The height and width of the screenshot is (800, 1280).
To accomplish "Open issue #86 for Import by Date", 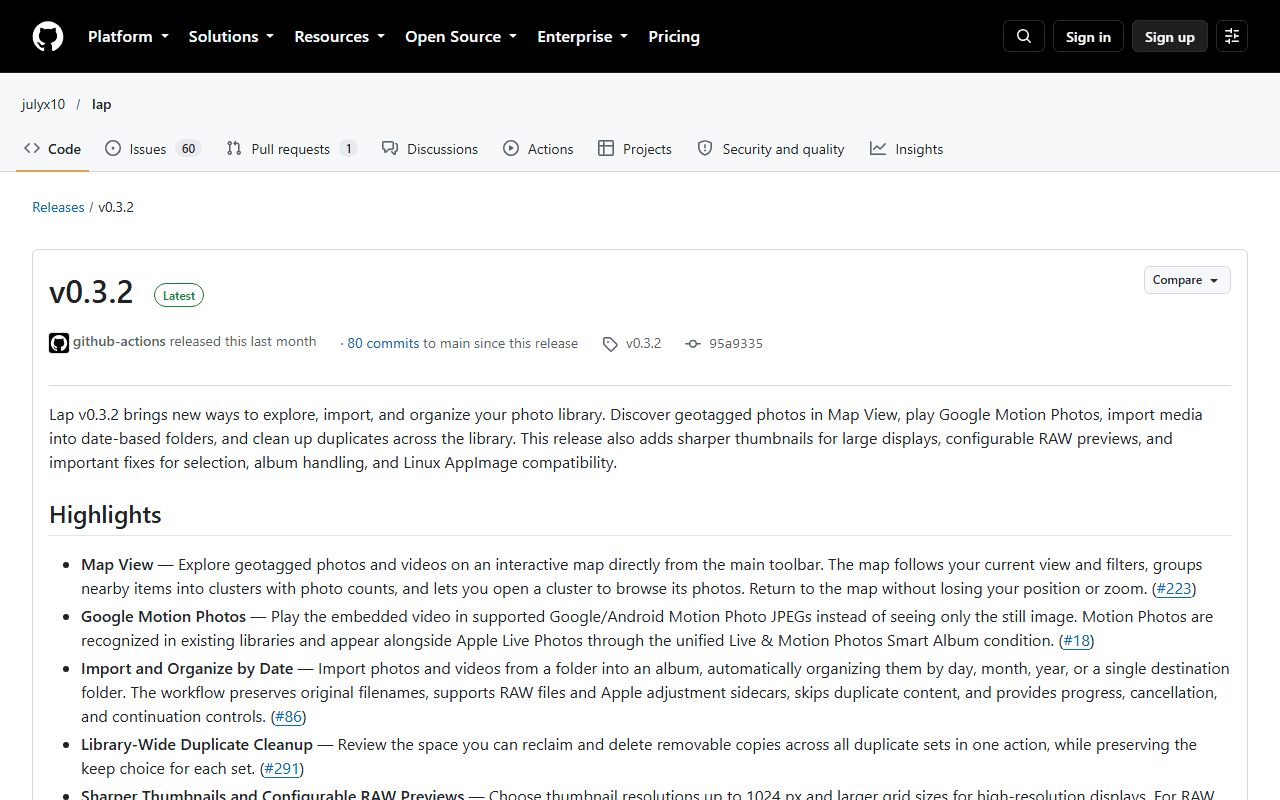I will click(289, 716).
